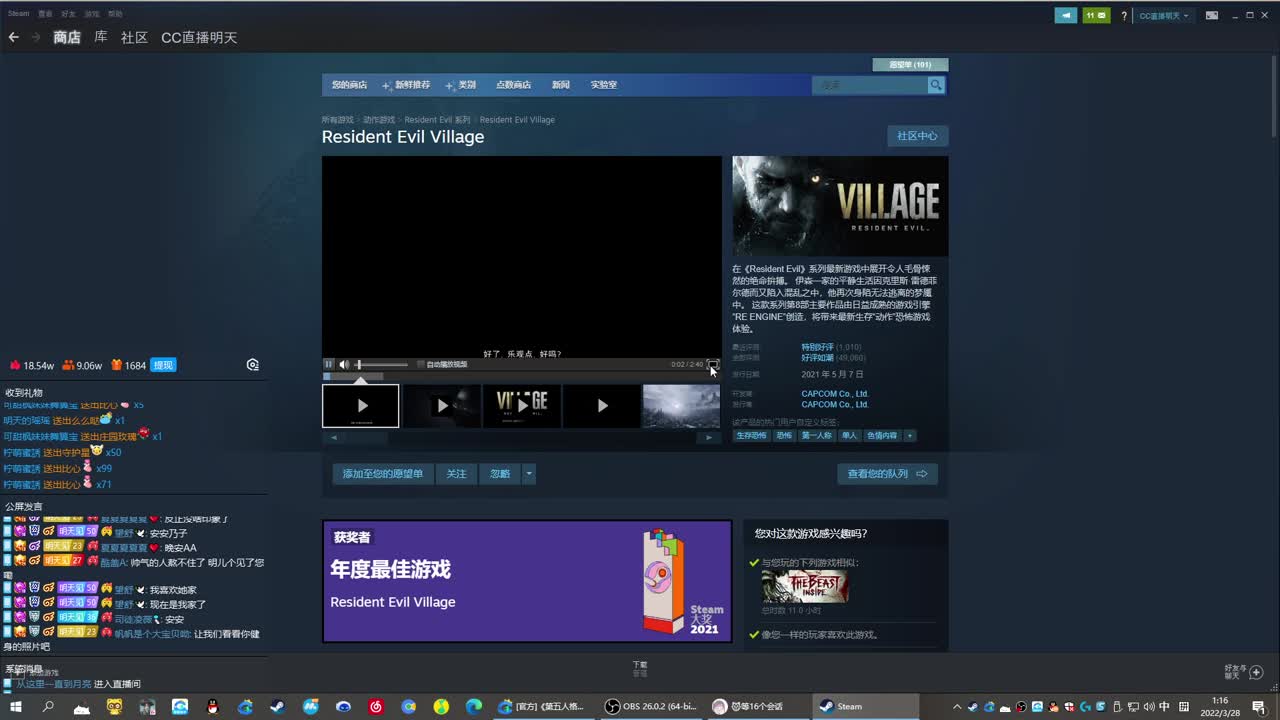Open NetEase Cloud Music taskbar icon

[376, 706]
